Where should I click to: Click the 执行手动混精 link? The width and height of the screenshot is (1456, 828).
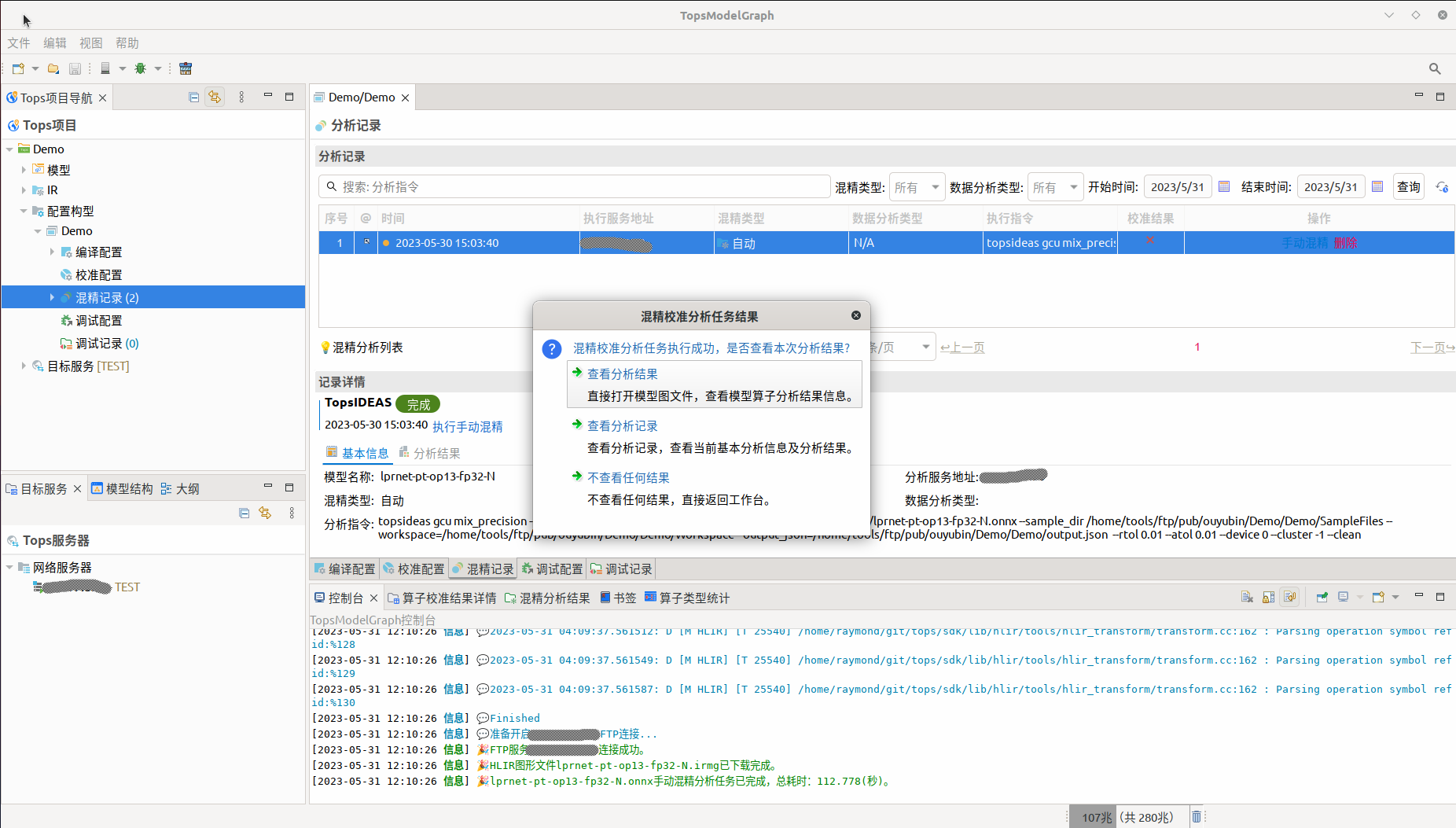pyautogui.click(x=468, y=427)
